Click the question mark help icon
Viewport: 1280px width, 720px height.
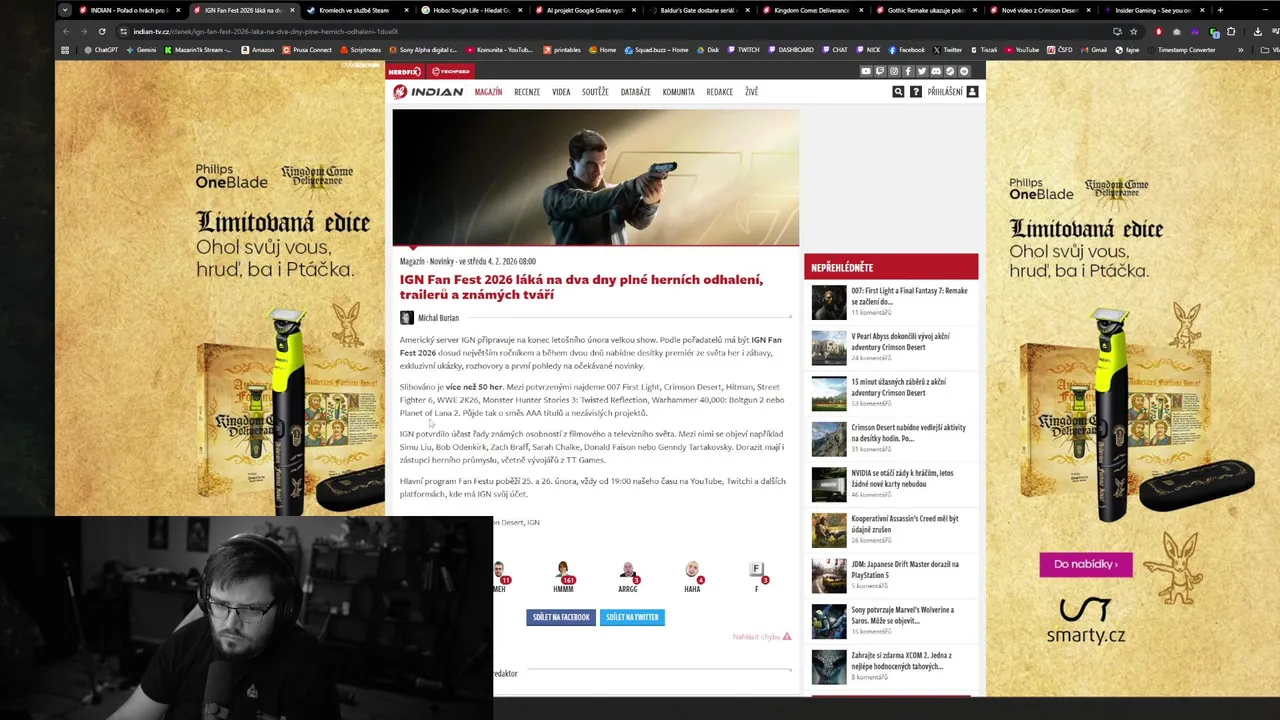pyautogui.click(x=915, y=92)
